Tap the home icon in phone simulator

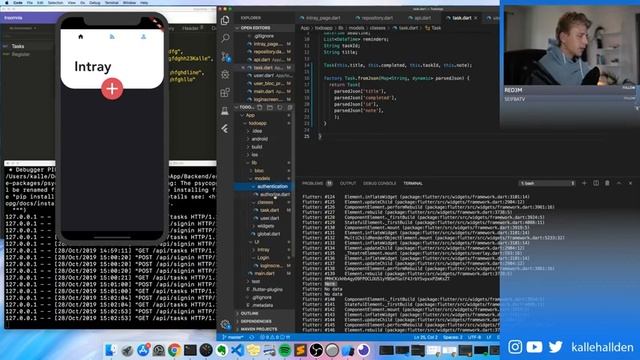pos(80,37)
